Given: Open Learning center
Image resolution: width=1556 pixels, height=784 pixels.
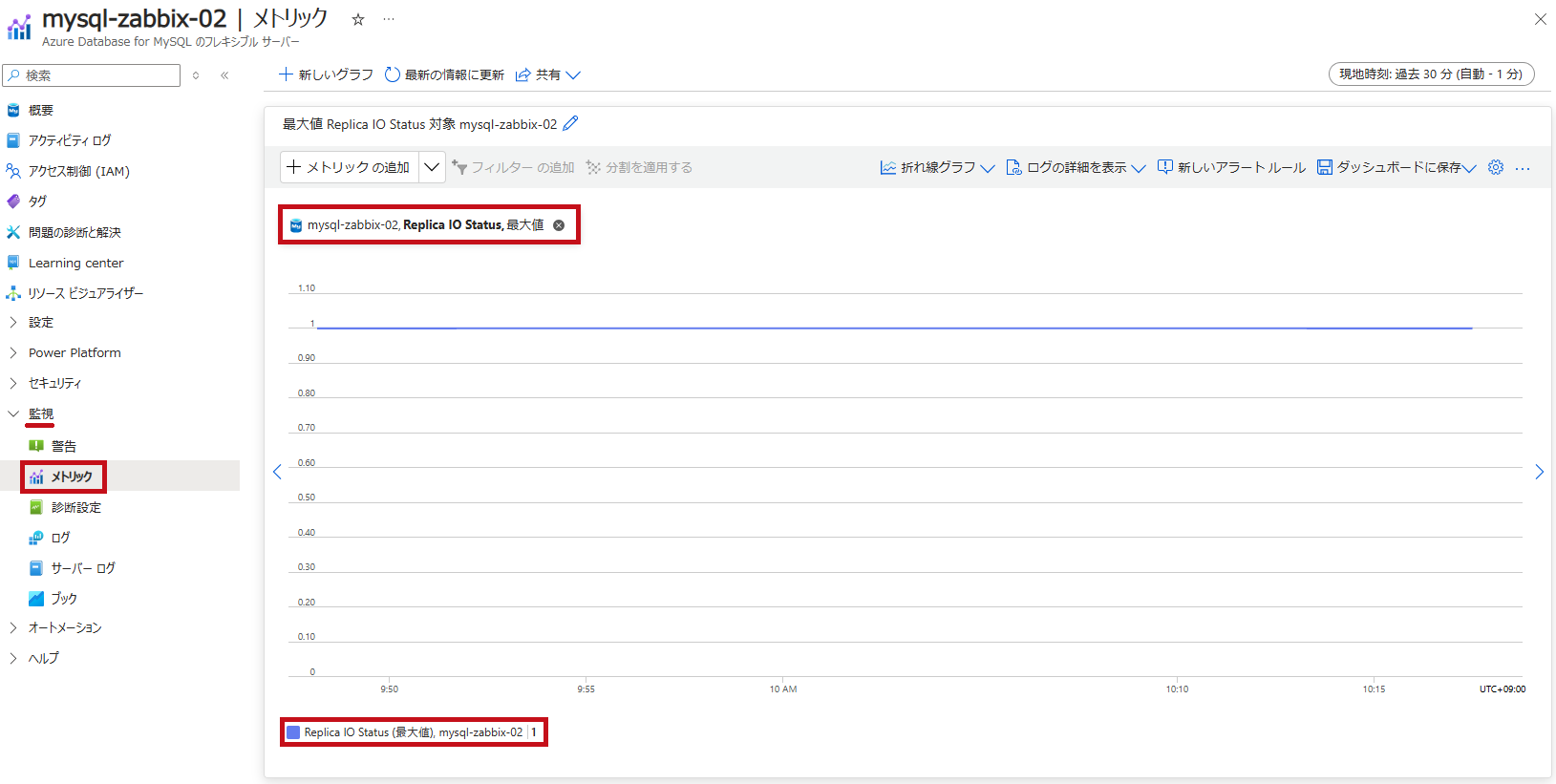Looking at the screenshot, I should pyautogui.click(x=75, y=263).
